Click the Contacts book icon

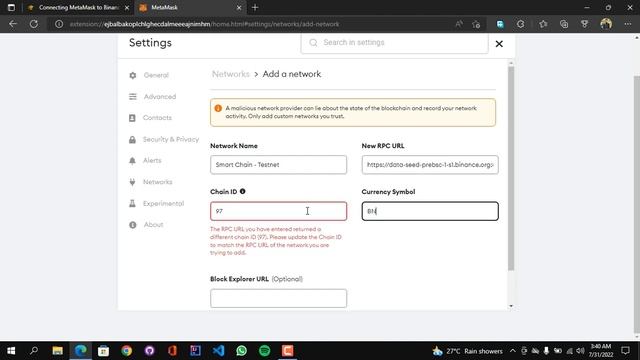click(x=132, y=118)
